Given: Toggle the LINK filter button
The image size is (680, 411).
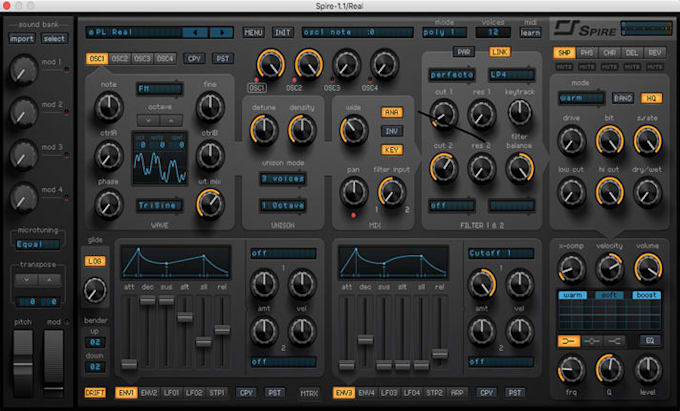Looking at the screenshot, I should point(499,52).
